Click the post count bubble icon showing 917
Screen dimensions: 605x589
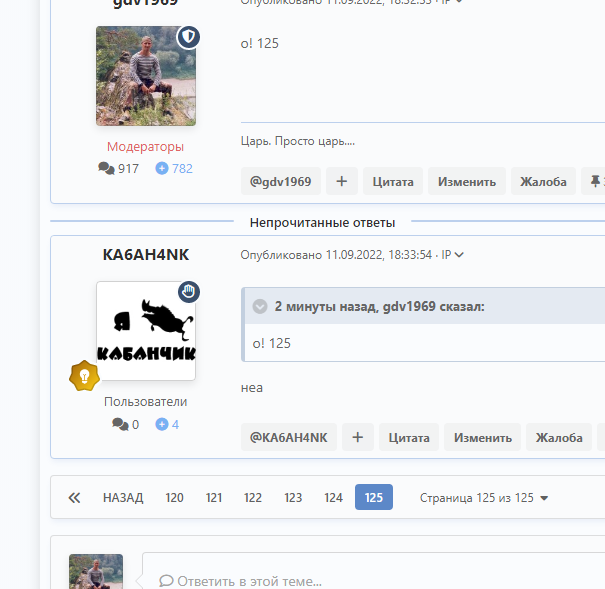tap(106, 169)
